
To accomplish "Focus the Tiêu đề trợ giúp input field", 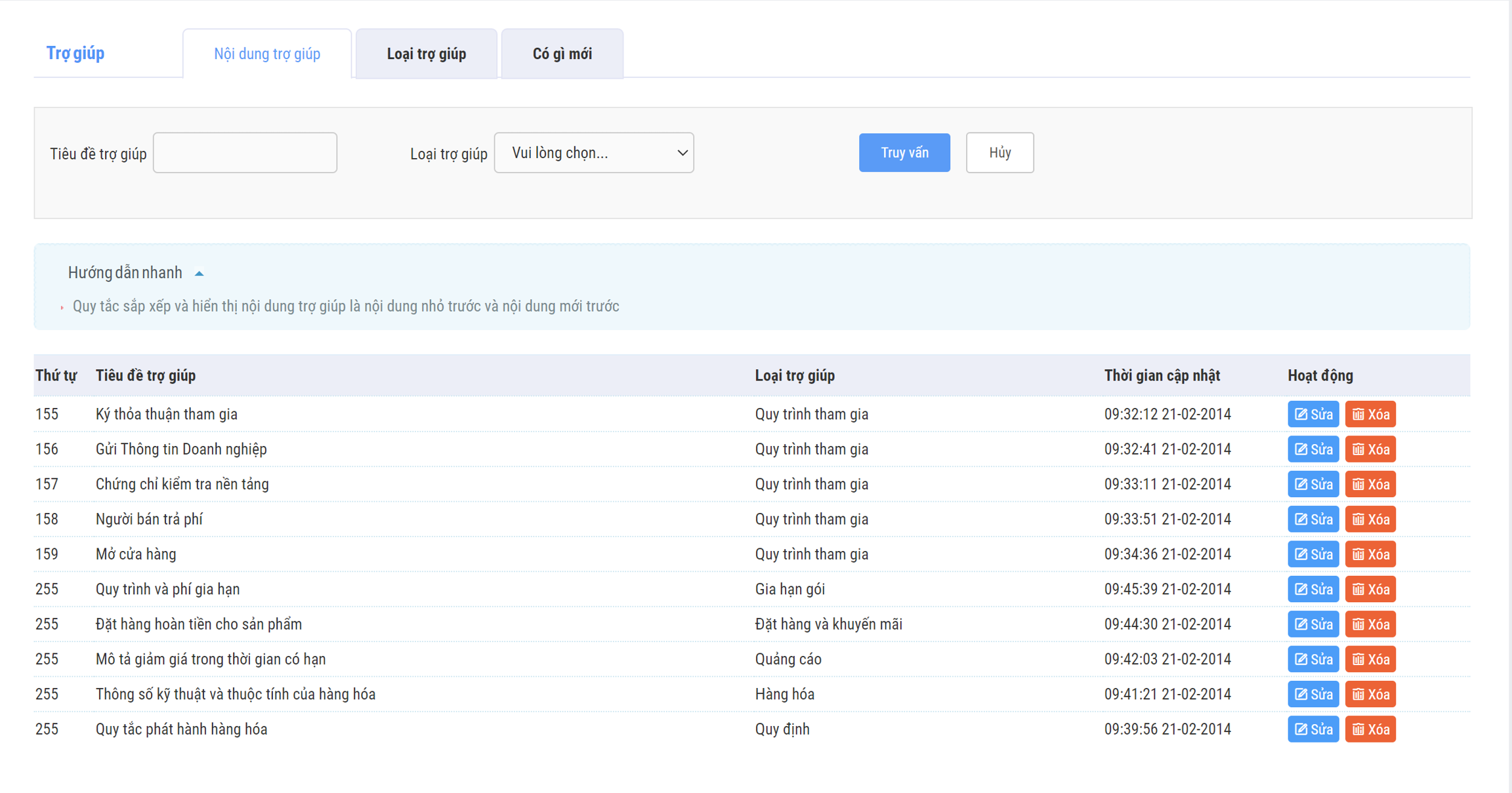I will [x=245, y=153].
